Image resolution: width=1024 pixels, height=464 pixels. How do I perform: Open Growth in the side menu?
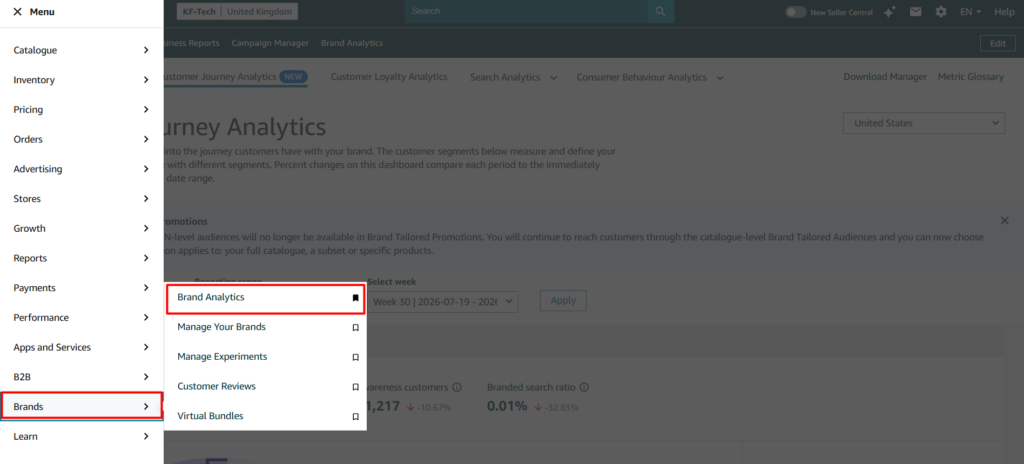pyautogui.click(x=82, y=229)
